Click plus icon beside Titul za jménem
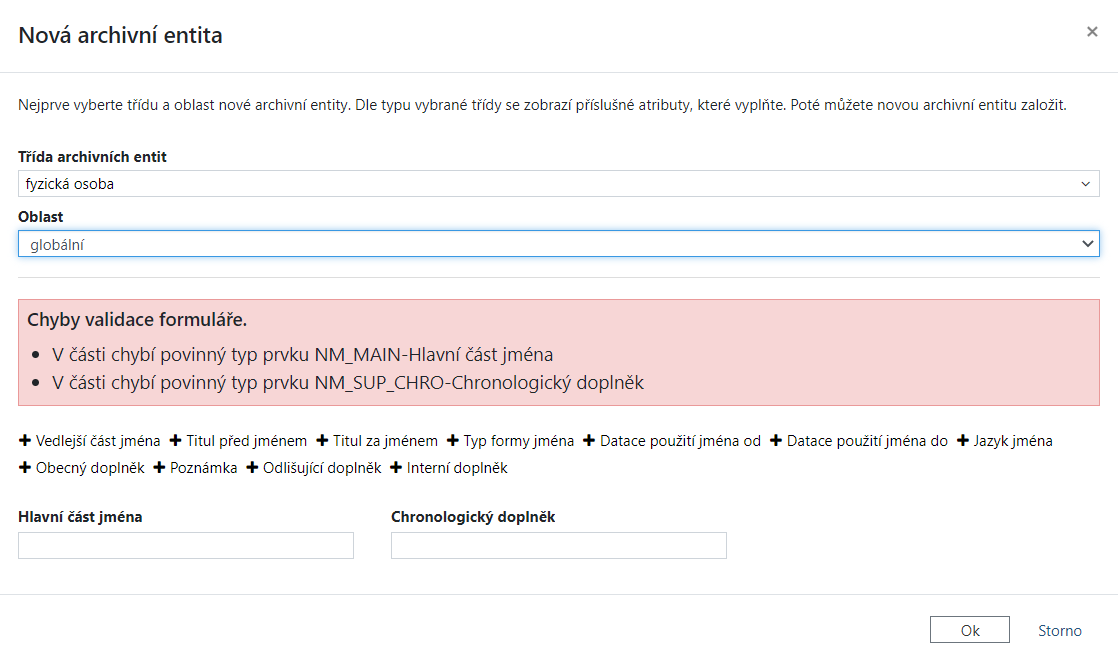This screenshot has height=662, width=1118. tap(322, 441)
